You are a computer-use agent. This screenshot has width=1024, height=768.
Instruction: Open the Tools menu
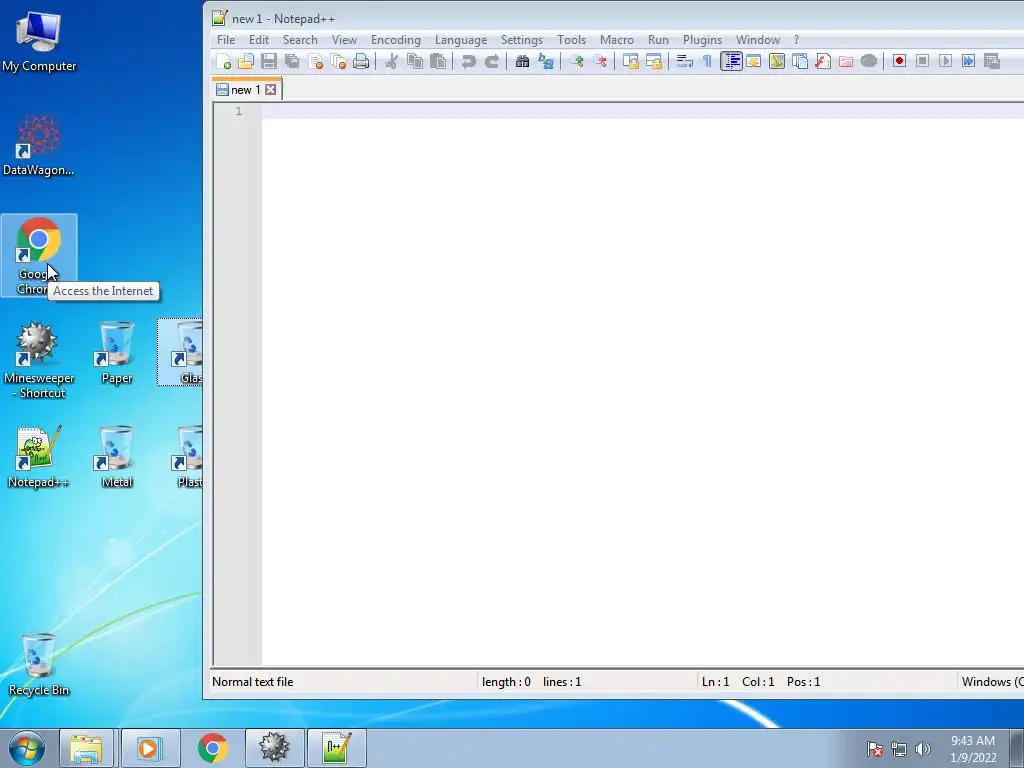coord(571,40)
